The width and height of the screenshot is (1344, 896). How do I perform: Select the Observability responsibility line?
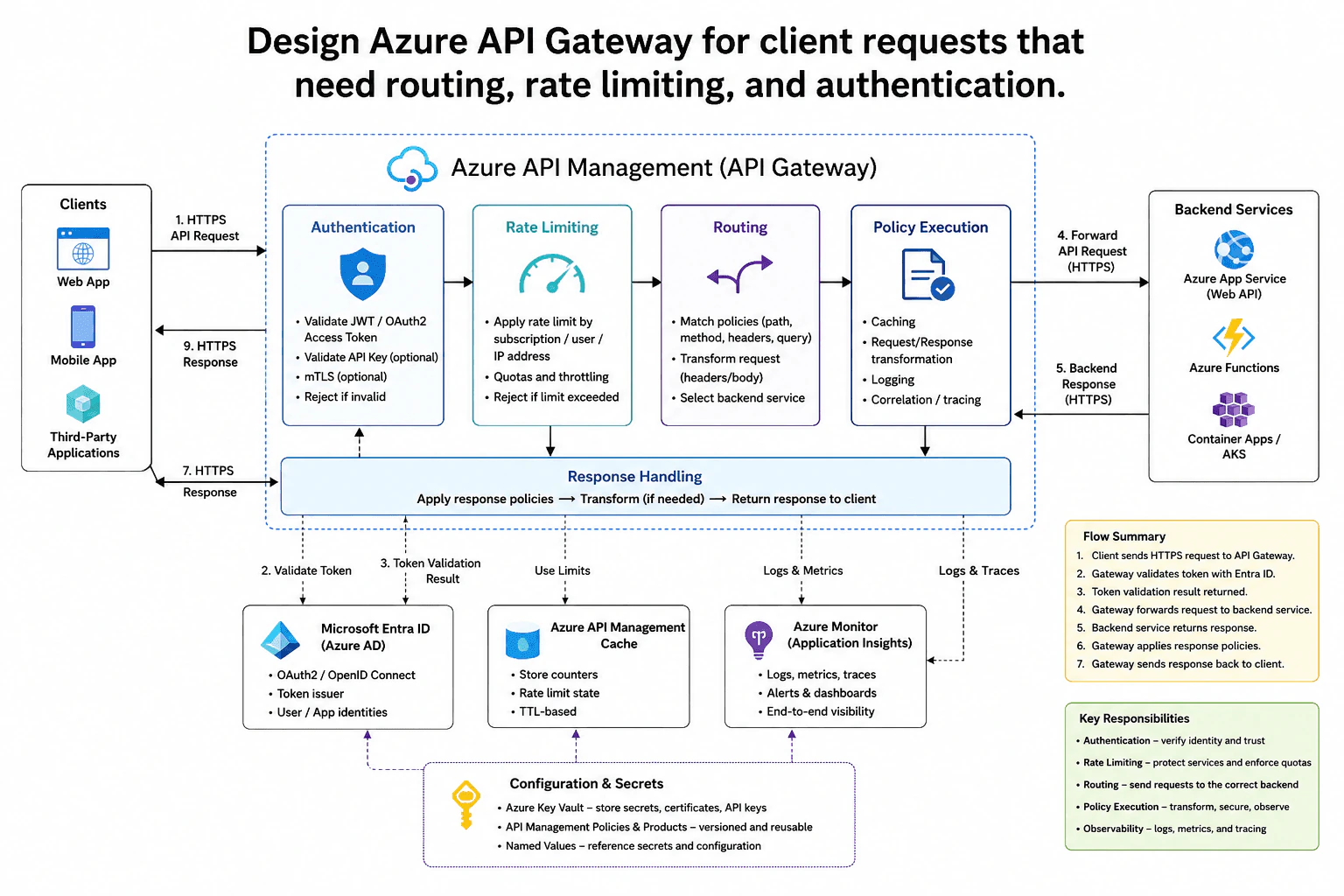click(1171, 829)
